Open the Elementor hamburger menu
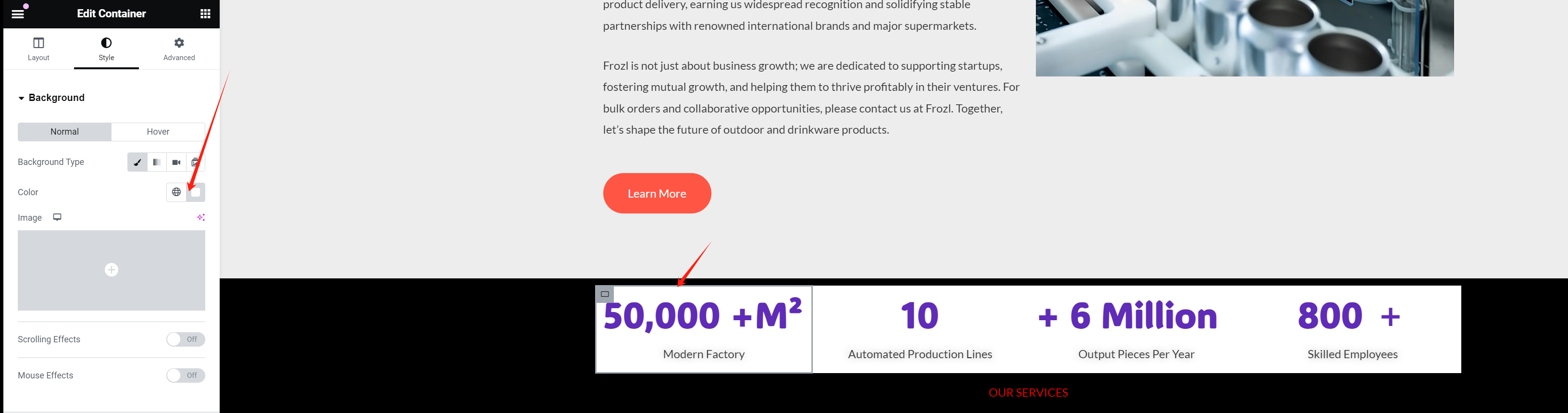This screenshot has width=1568, height=413. point(18,13)
